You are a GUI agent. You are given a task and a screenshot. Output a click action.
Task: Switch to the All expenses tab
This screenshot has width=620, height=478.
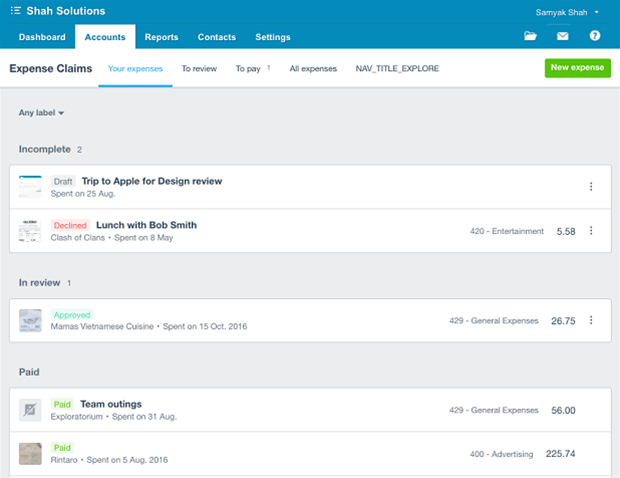tap(313, 68)
